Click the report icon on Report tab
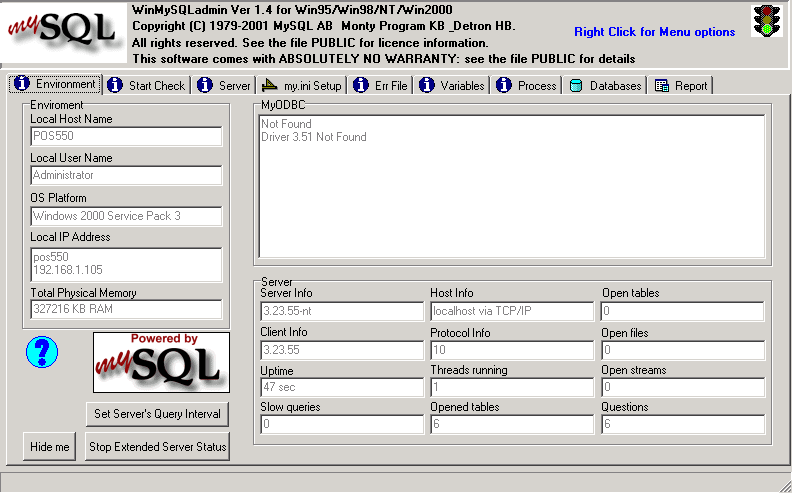The image size is (792, 493). [661, 86]
